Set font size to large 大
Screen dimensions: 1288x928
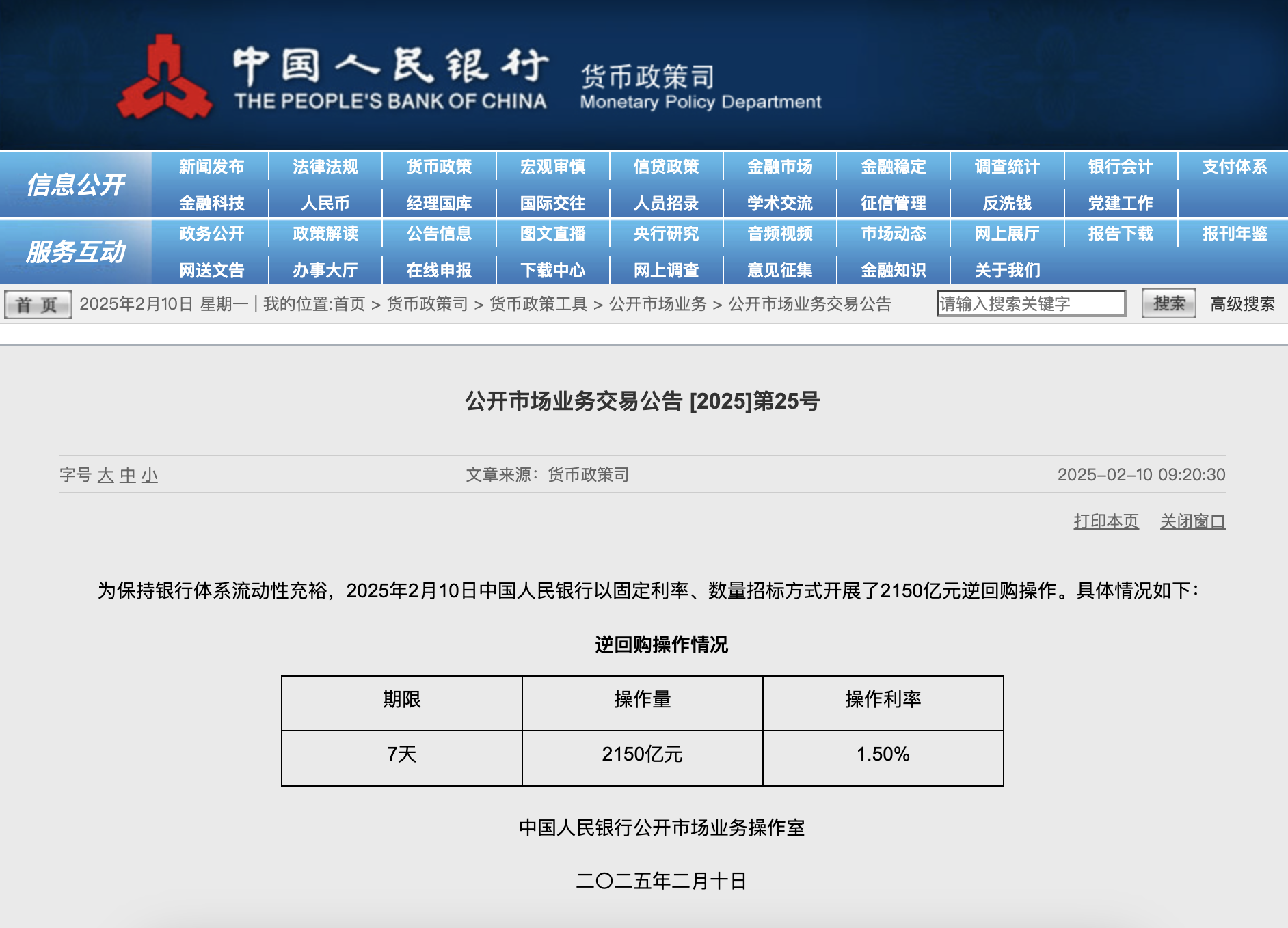(x=105, y=475)
